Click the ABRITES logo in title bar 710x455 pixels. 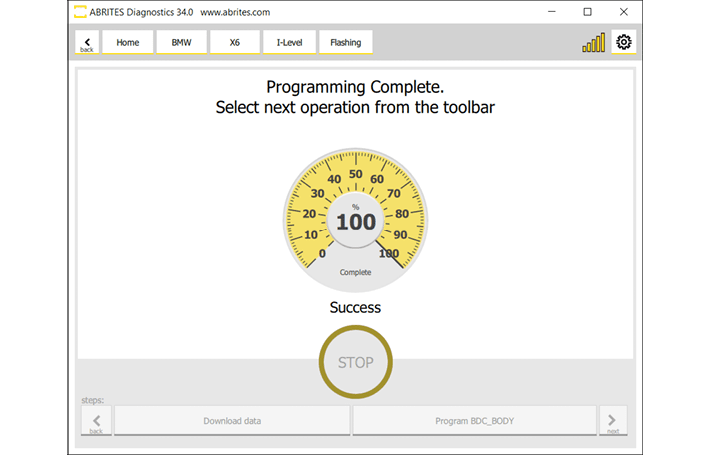80,13
